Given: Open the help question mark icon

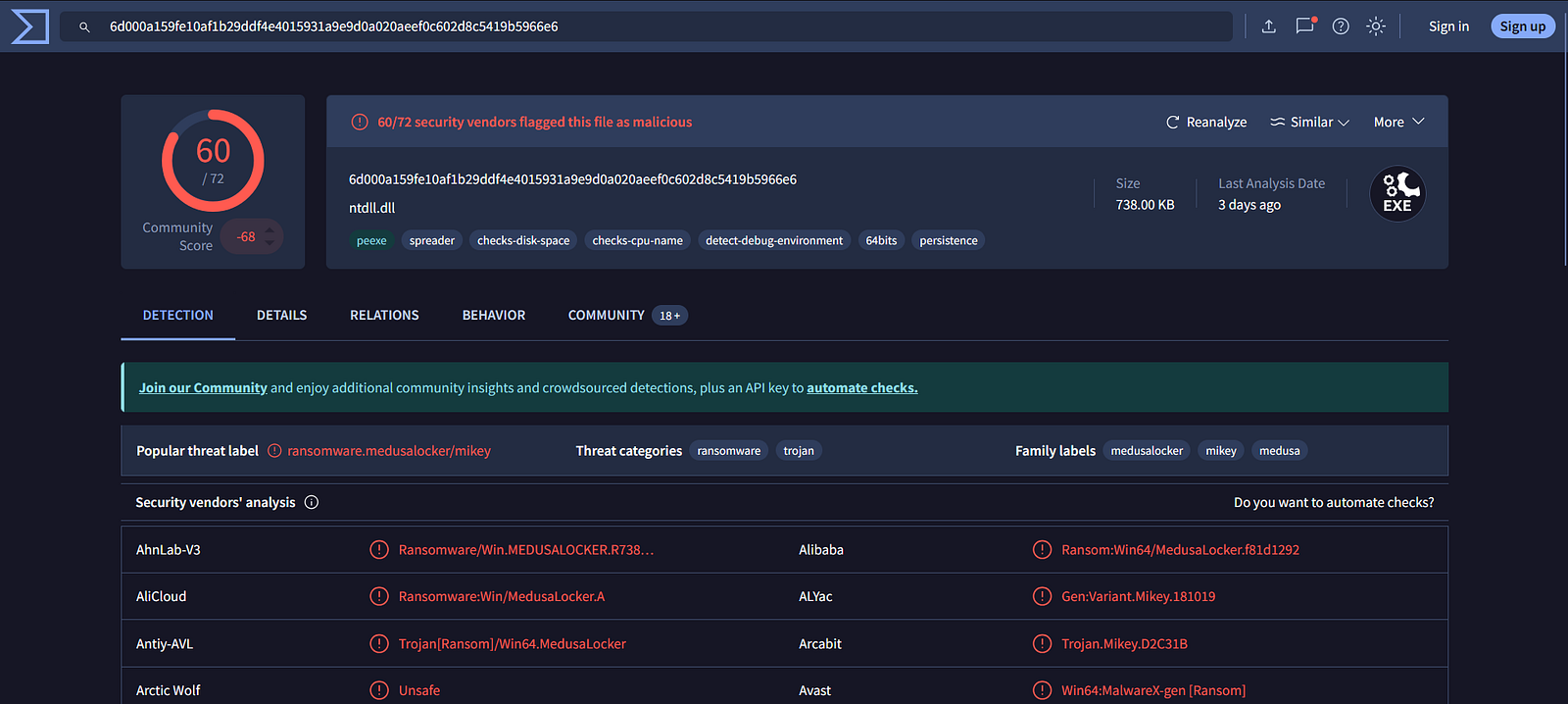Looking at the screenshot, I should tap(1341, 26).
